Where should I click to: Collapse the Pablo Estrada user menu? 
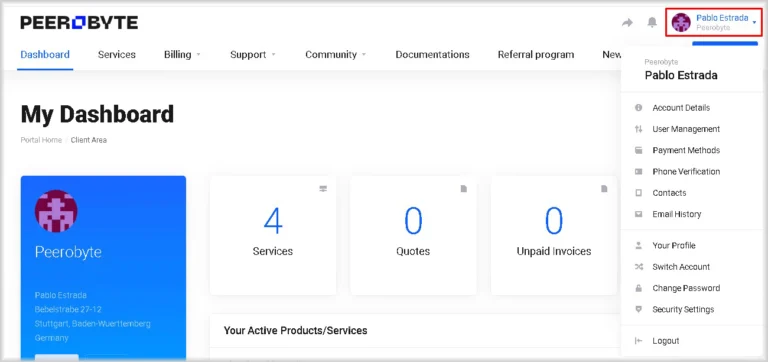click(714, 23)
